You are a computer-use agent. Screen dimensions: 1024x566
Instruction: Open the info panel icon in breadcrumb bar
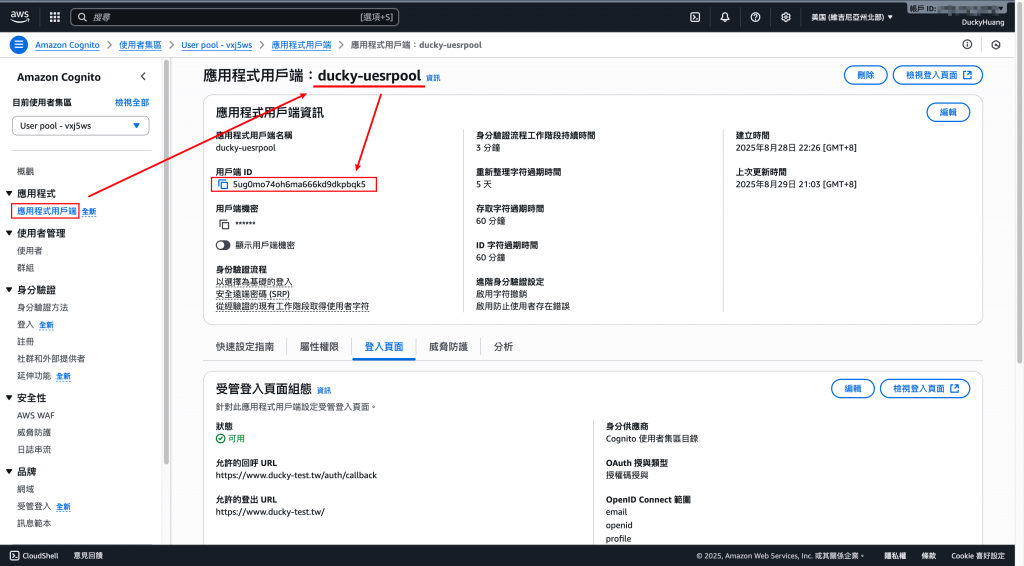point(967,44)
